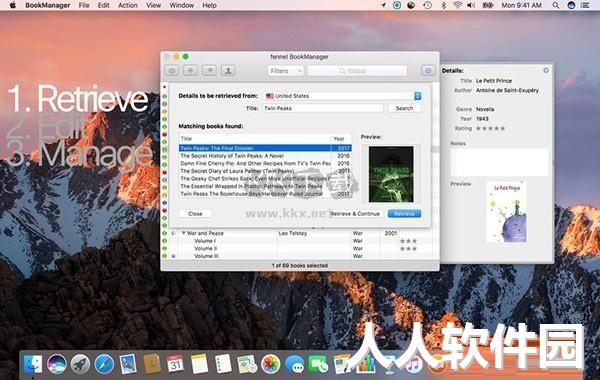This screenshot has width=600, height=380.
Task: Click the person silhouette toolbar button
Action: pyautogui.click(x=228, y=70)
